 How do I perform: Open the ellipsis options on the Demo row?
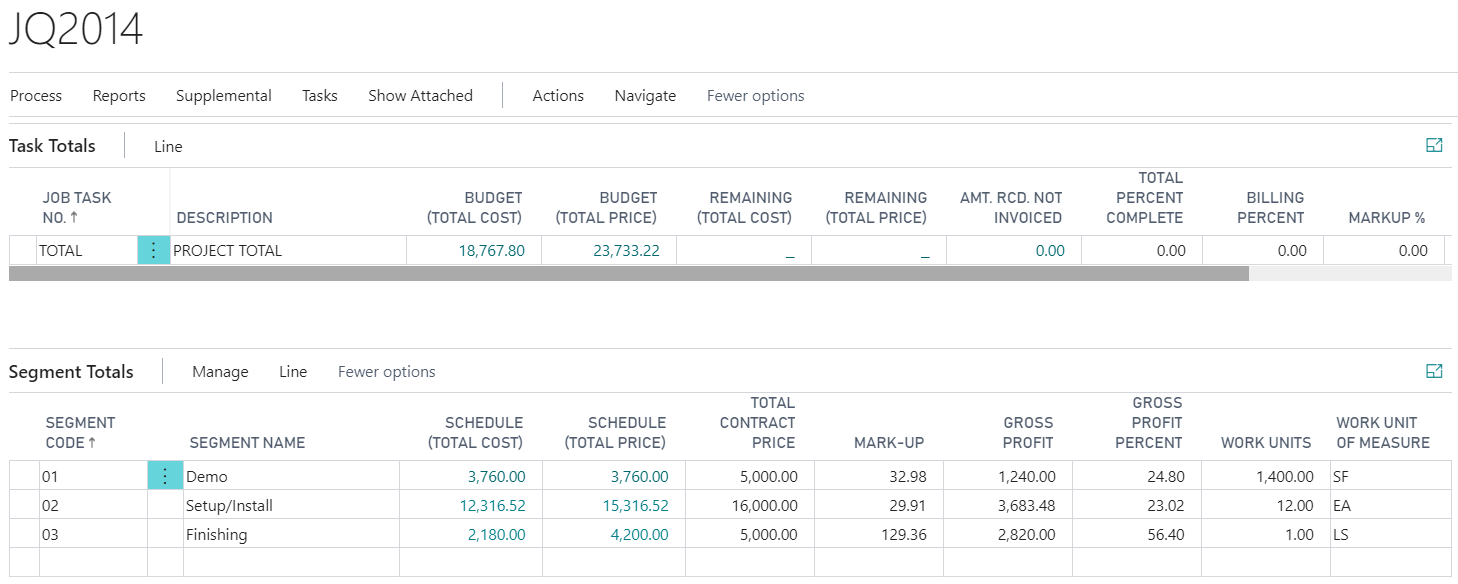tap(164, 475)
